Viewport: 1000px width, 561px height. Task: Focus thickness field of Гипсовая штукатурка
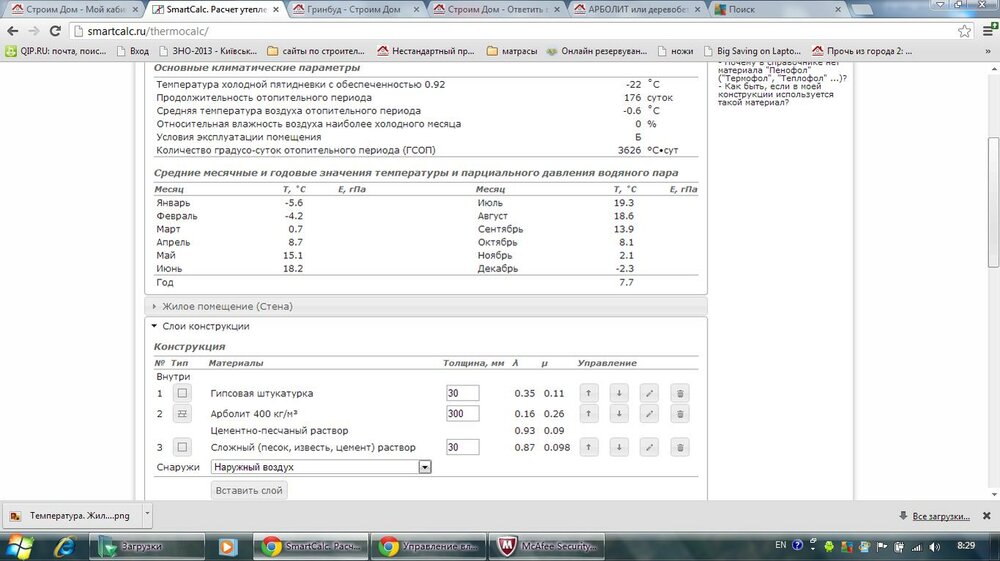coord(462,393)
